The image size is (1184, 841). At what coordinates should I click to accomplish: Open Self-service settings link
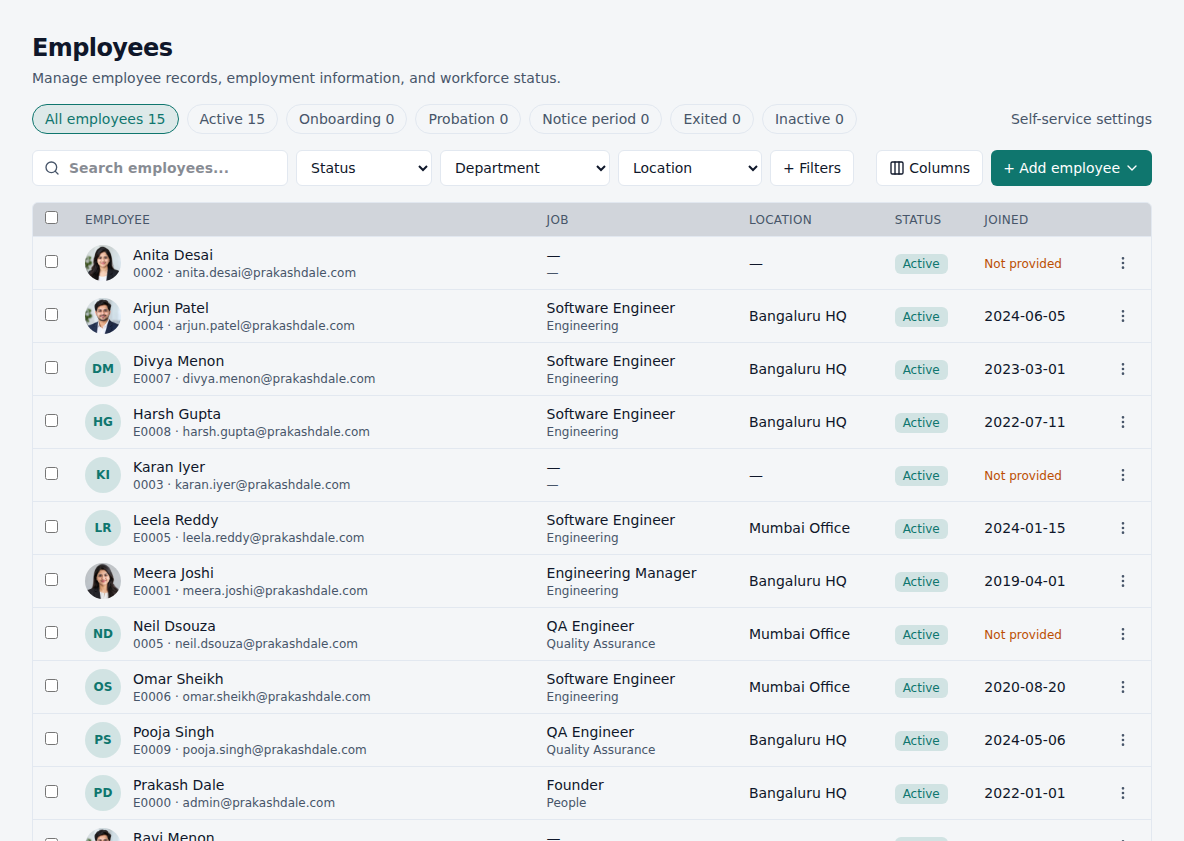(x=1081, y=119)
